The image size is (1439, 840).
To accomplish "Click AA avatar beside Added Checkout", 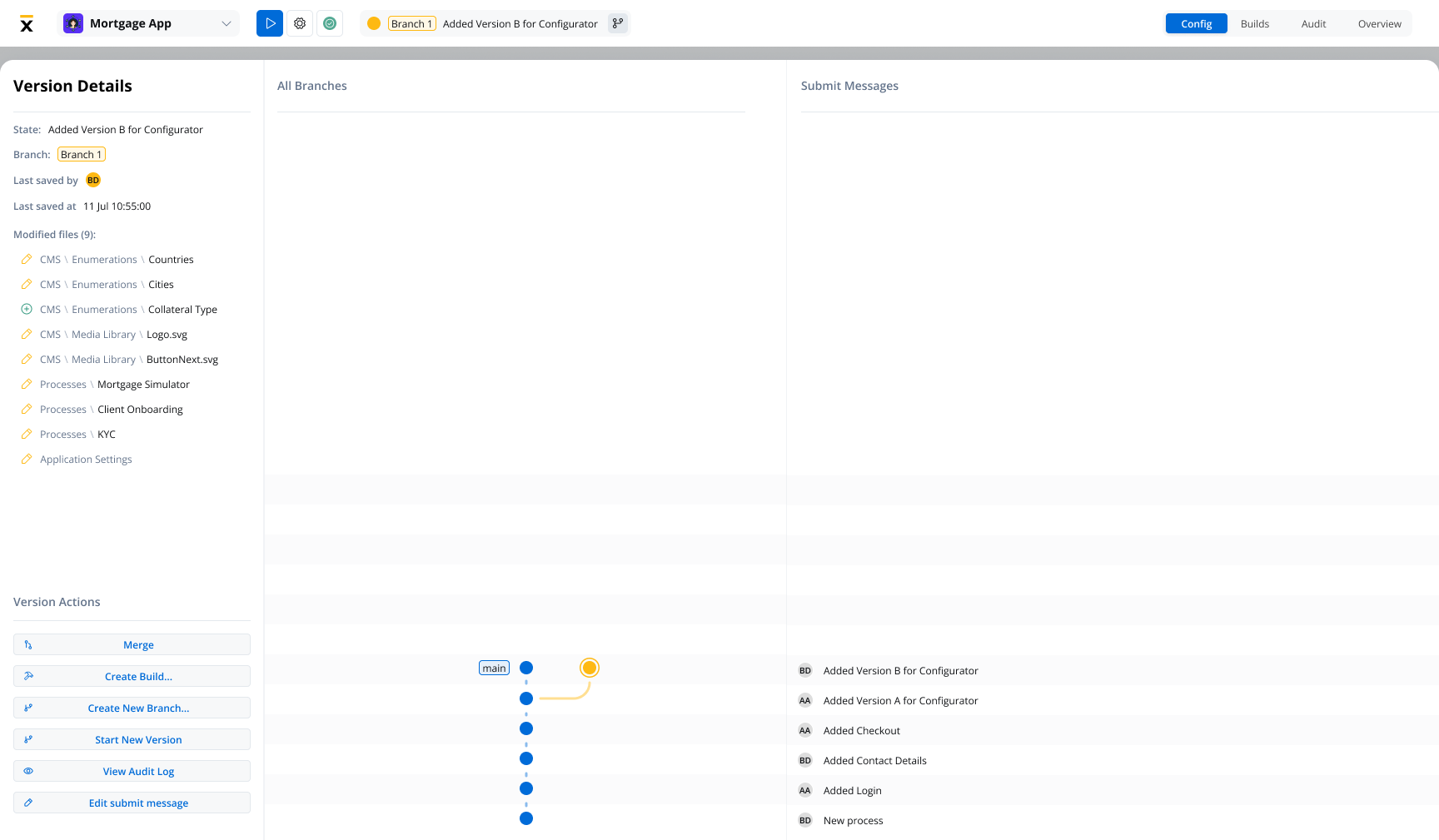I will pos(805,730).
